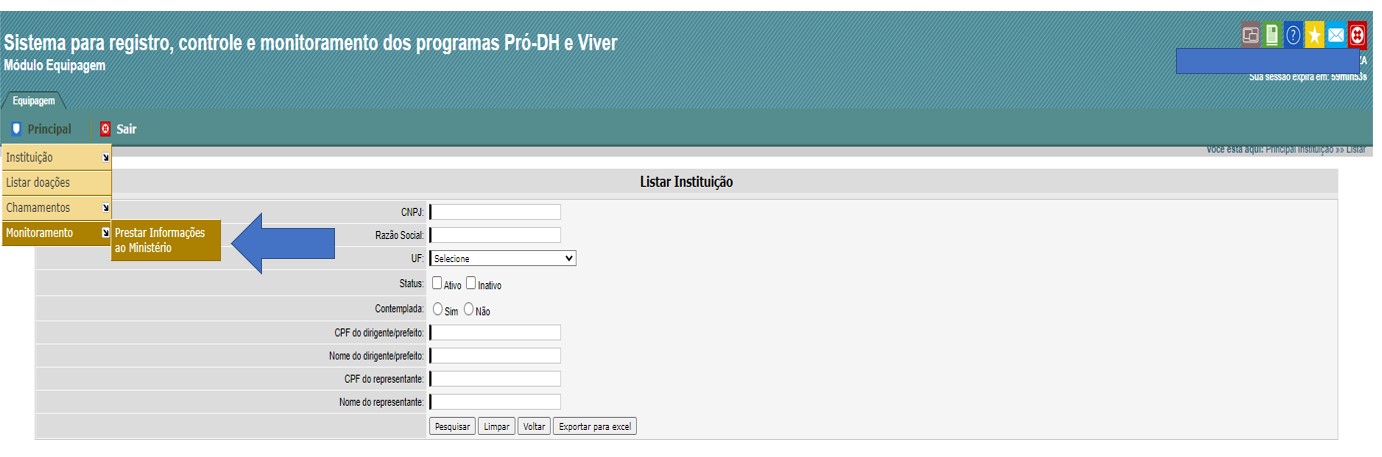Focus CPF do dirigente/prefeito field
1382x457 pixels.
coord(495,332)
